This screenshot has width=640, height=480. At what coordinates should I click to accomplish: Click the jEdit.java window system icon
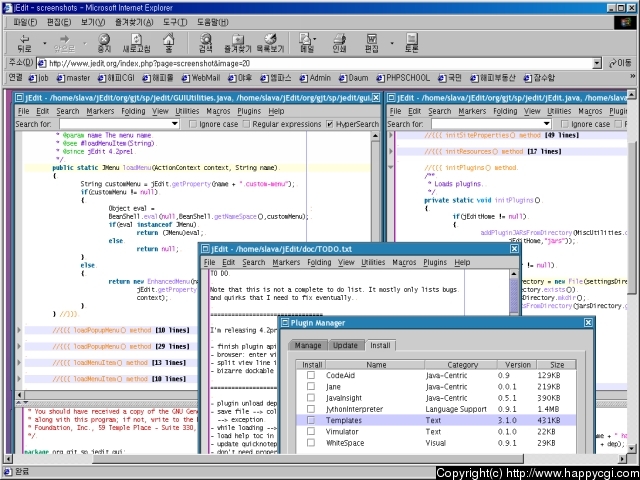(x=391, y=98)
